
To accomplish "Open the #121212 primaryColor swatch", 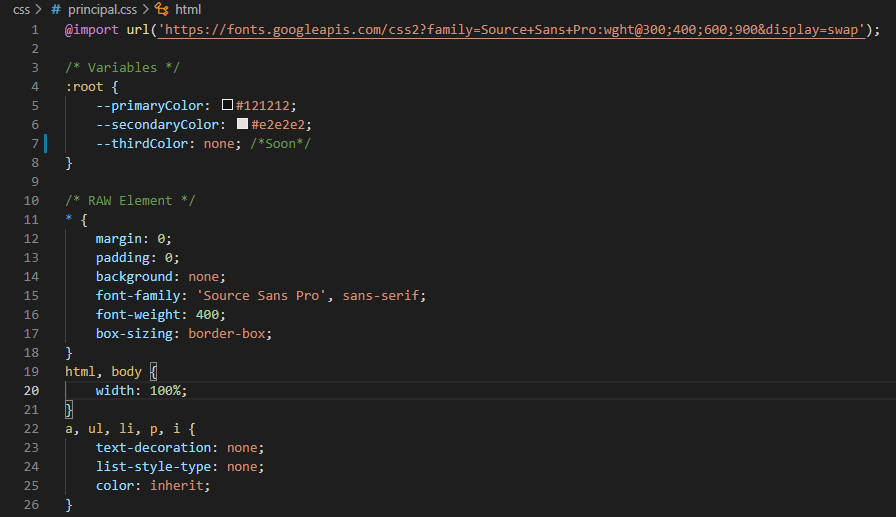I will [x=227, y=105].
